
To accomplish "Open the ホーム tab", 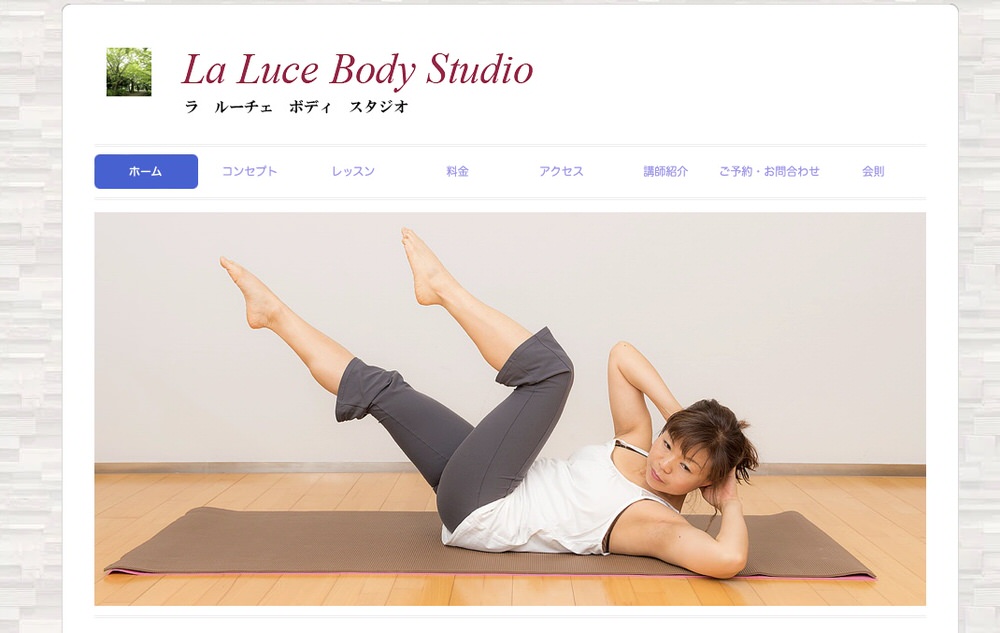I will pos(146,171).
